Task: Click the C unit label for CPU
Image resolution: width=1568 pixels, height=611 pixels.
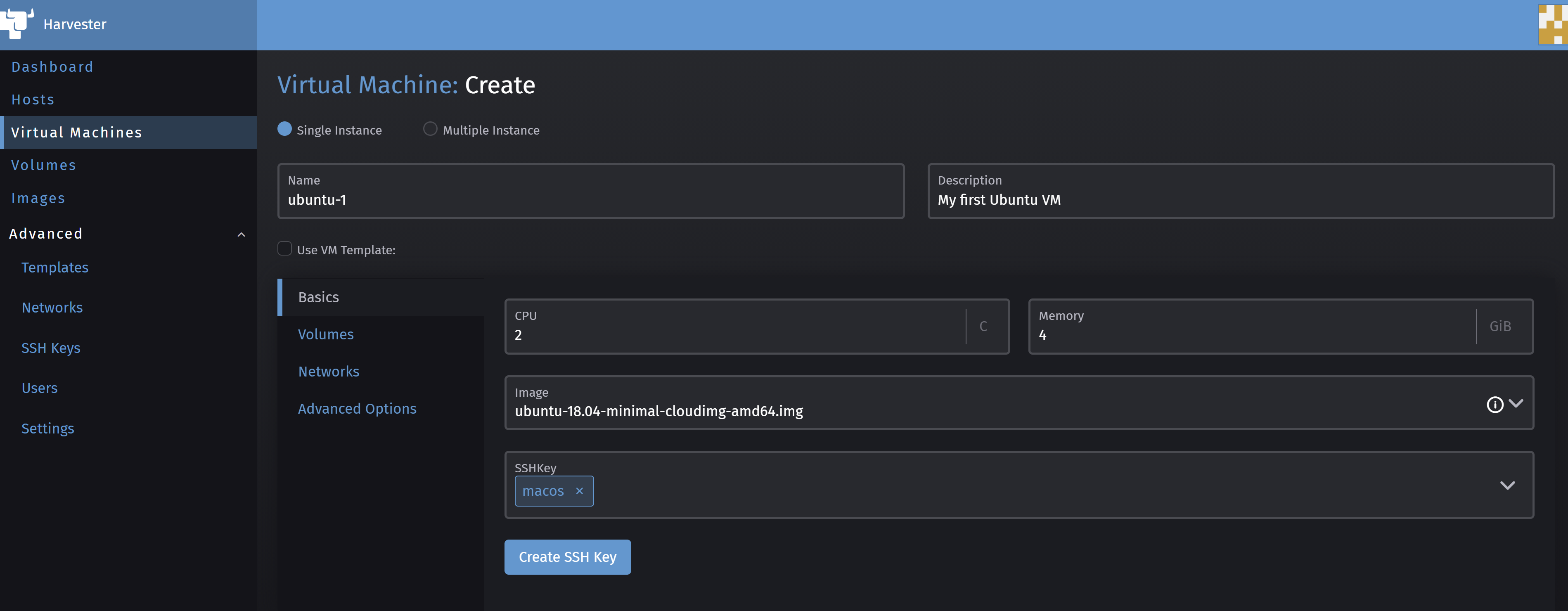Action: pyautogui.click(x=983, y=326)
